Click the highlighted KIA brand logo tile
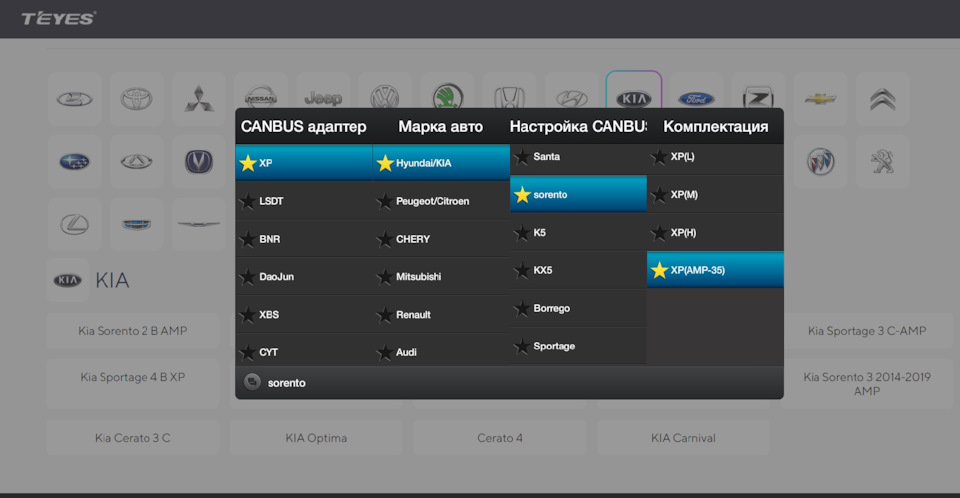 coord(634,90)
